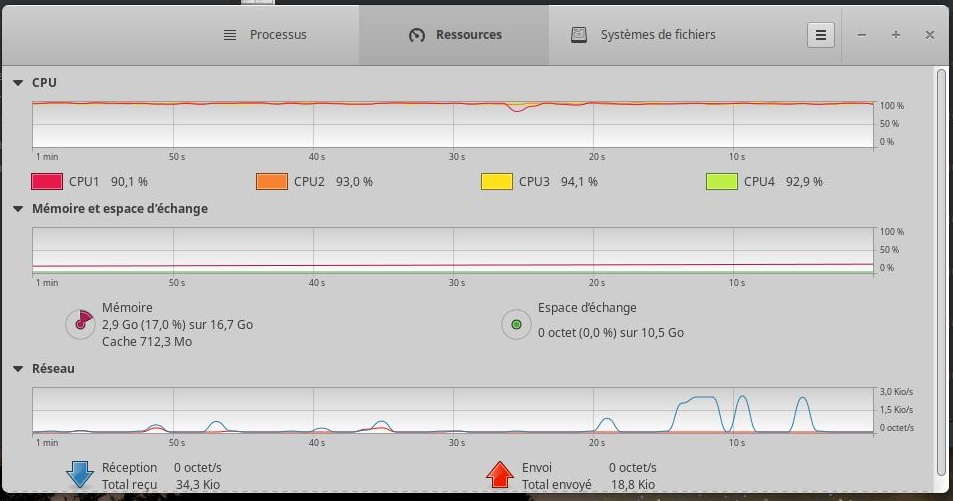Click the Réseau section heading
The width and height of the screenshot is (953, 501).
53,368
